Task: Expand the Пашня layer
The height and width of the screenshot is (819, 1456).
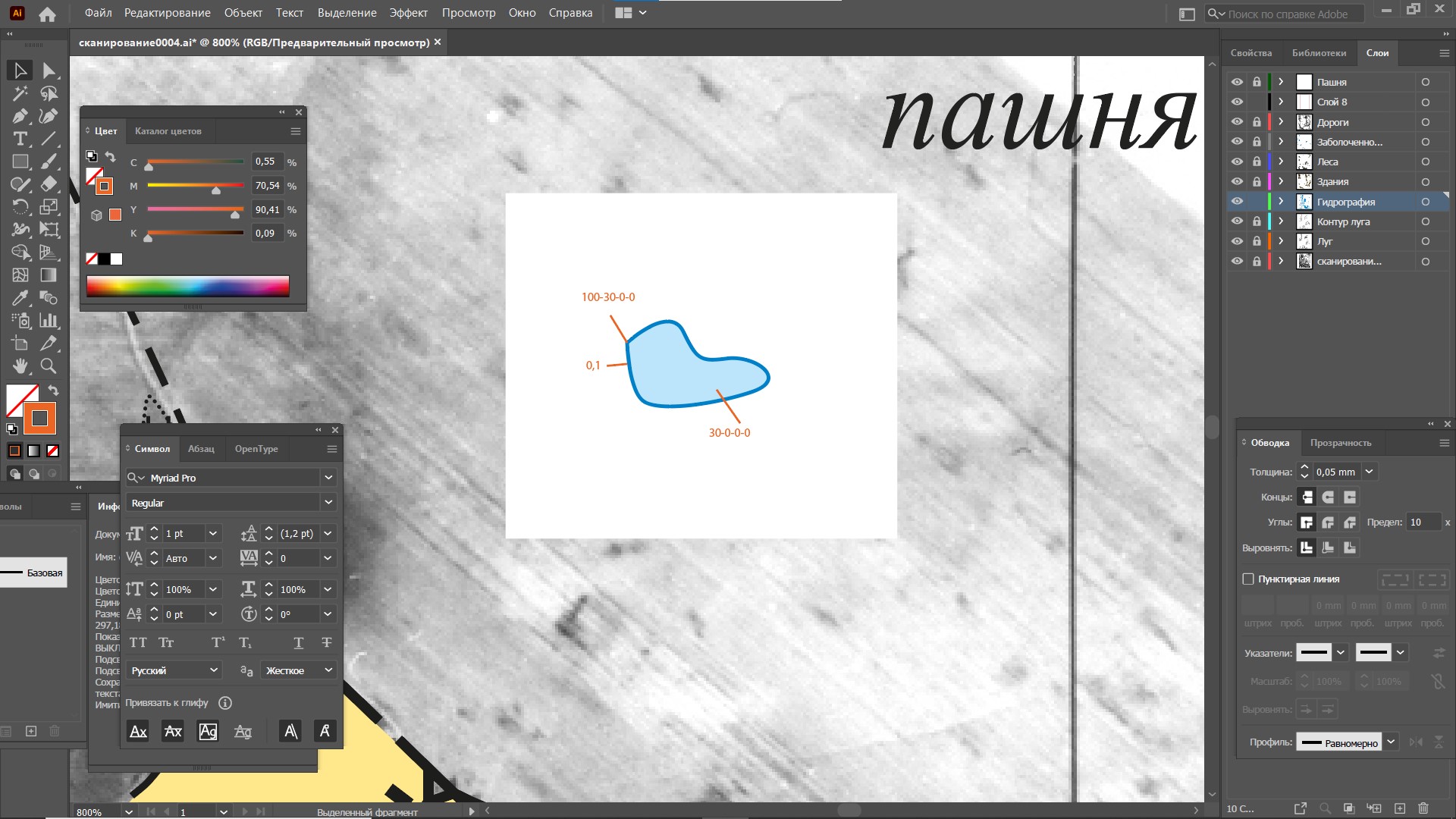Action: click(x=1281, y=82)
